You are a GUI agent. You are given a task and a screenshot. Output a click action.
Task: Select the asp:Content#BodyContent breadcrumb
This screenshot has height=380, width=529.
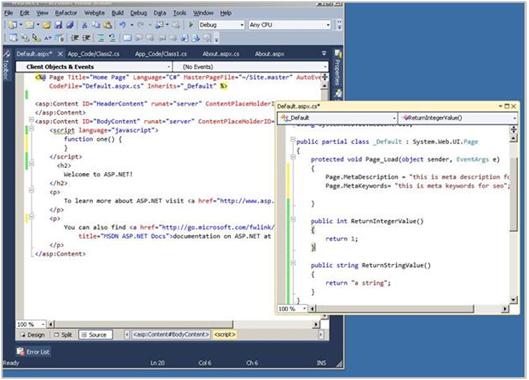171,334
